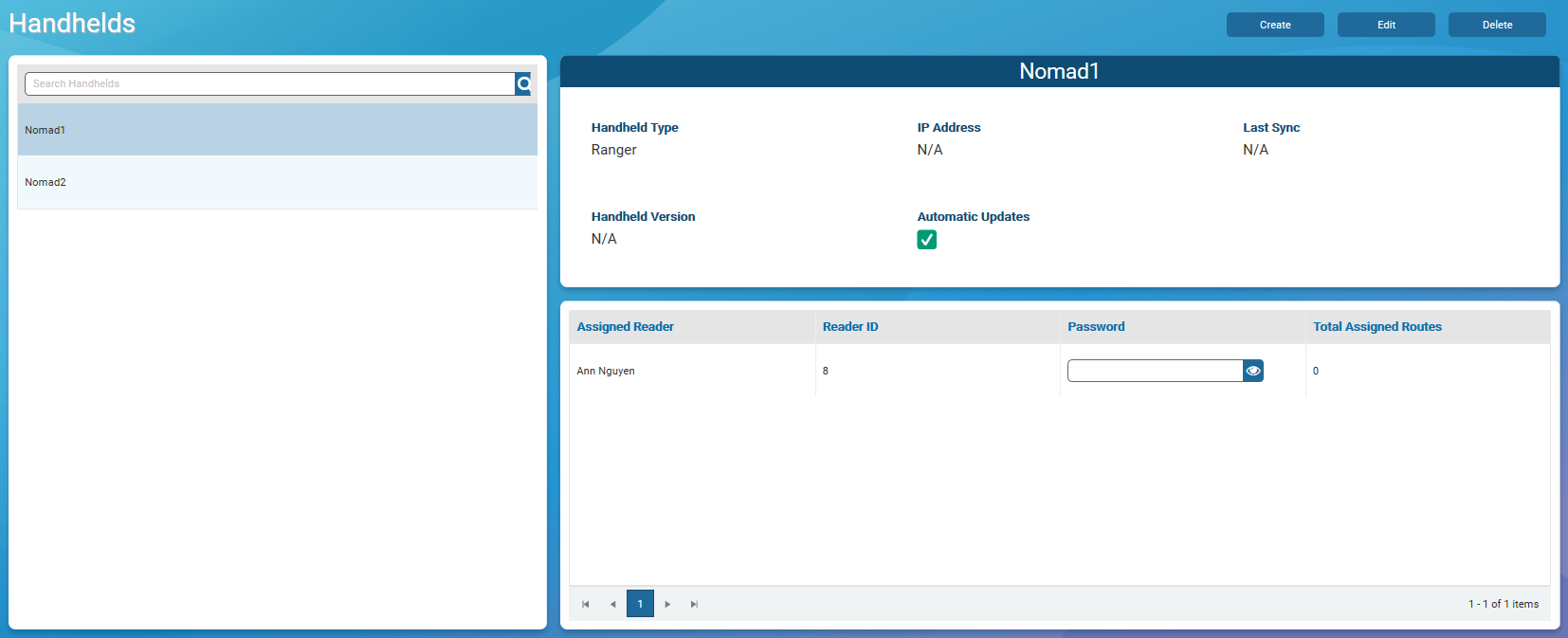Toggle the Automatic Updates checkbox
The height and width of the screenshot is (638, 1568).
[926, 240]
